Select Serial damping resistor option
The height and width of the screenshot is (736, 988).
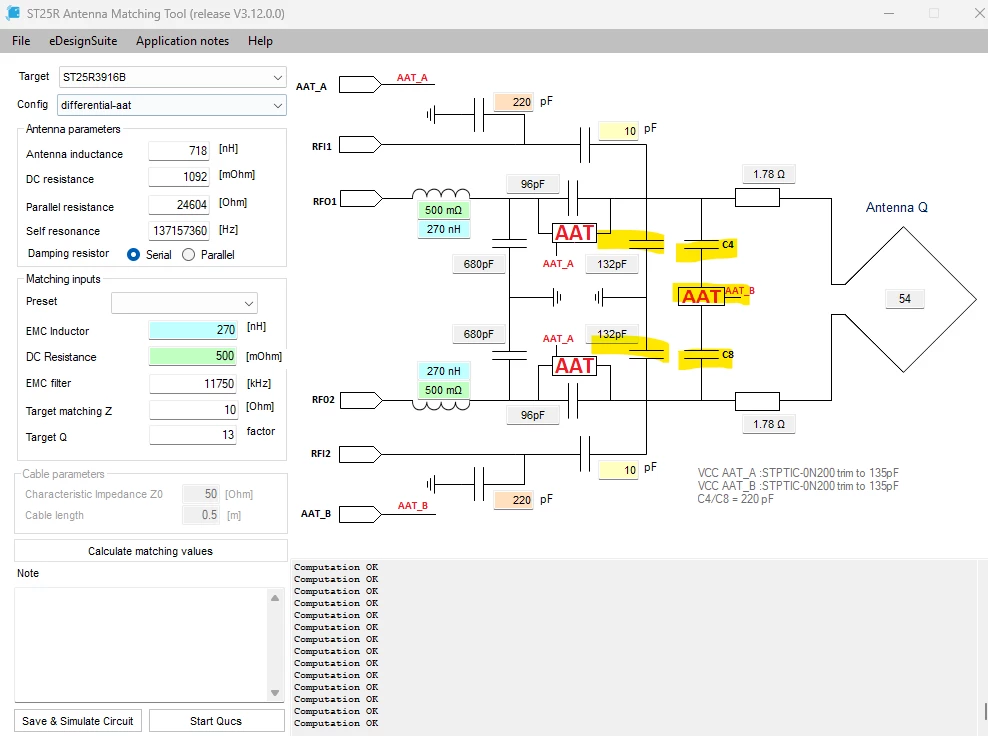click(133, 255)
